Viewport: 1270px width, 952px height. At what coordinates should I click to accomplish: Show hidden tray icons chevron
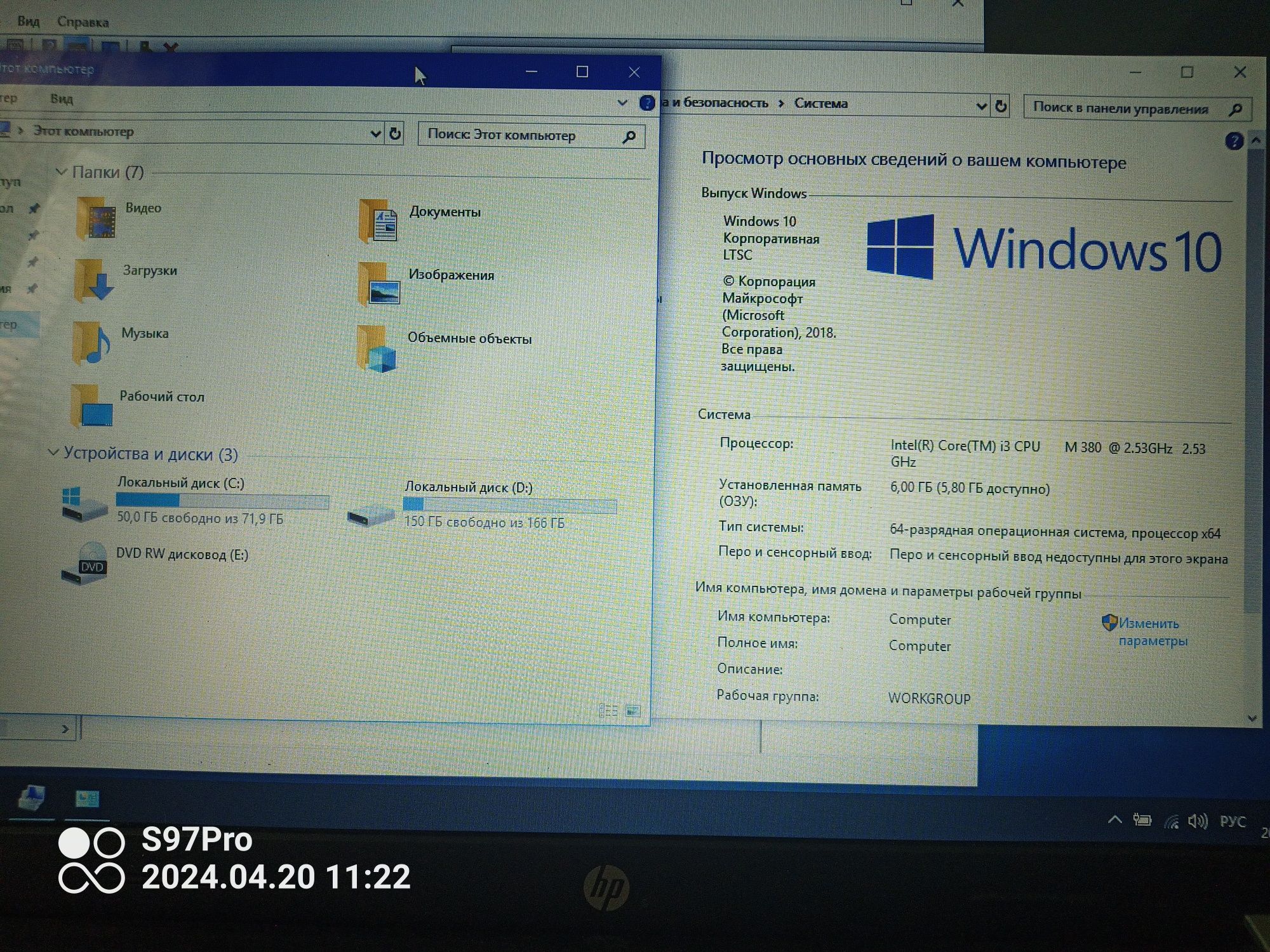coord(1114,819)
